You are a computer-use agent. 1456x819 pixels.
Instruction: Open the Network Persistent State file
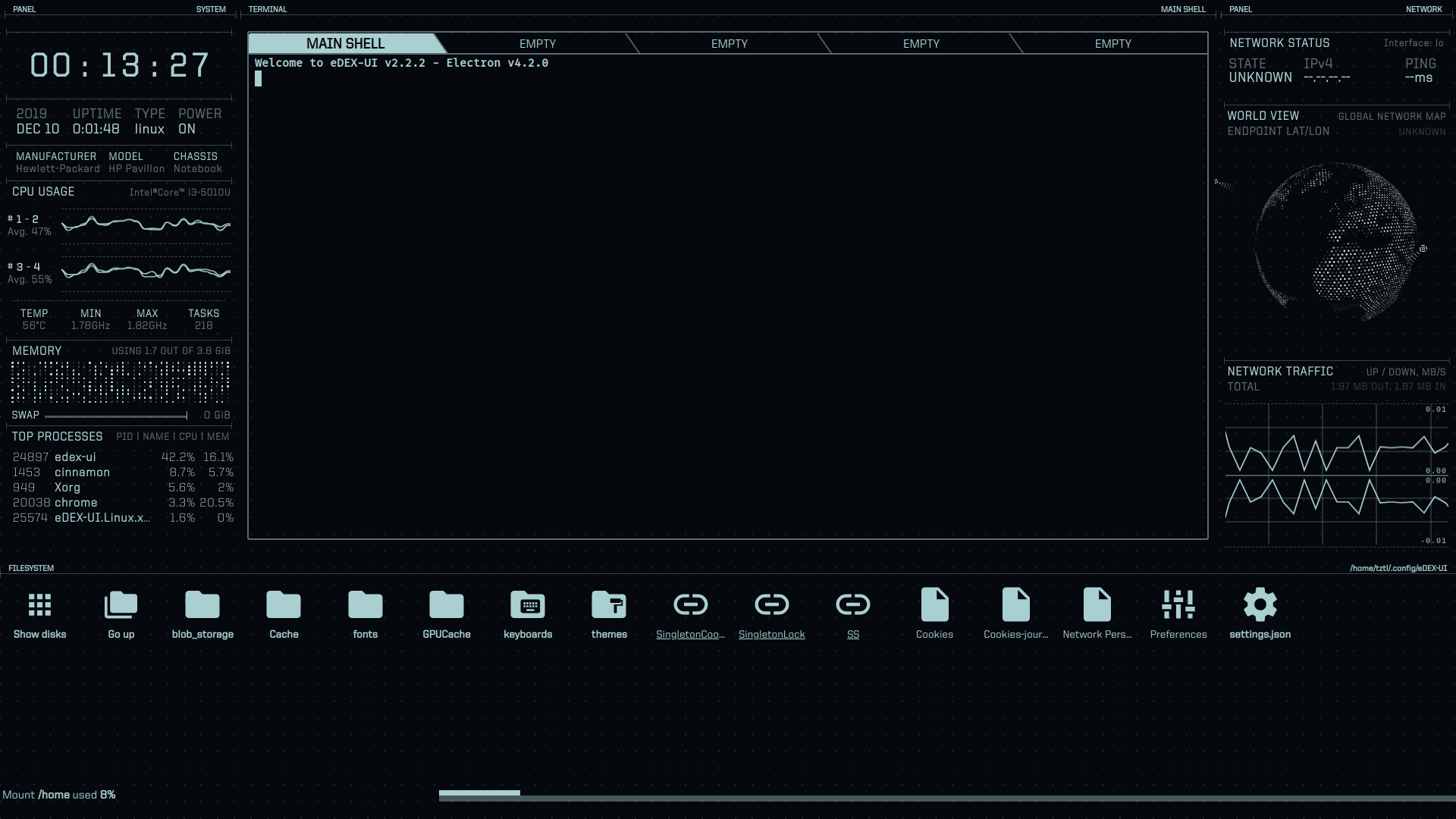(1097, 604)
